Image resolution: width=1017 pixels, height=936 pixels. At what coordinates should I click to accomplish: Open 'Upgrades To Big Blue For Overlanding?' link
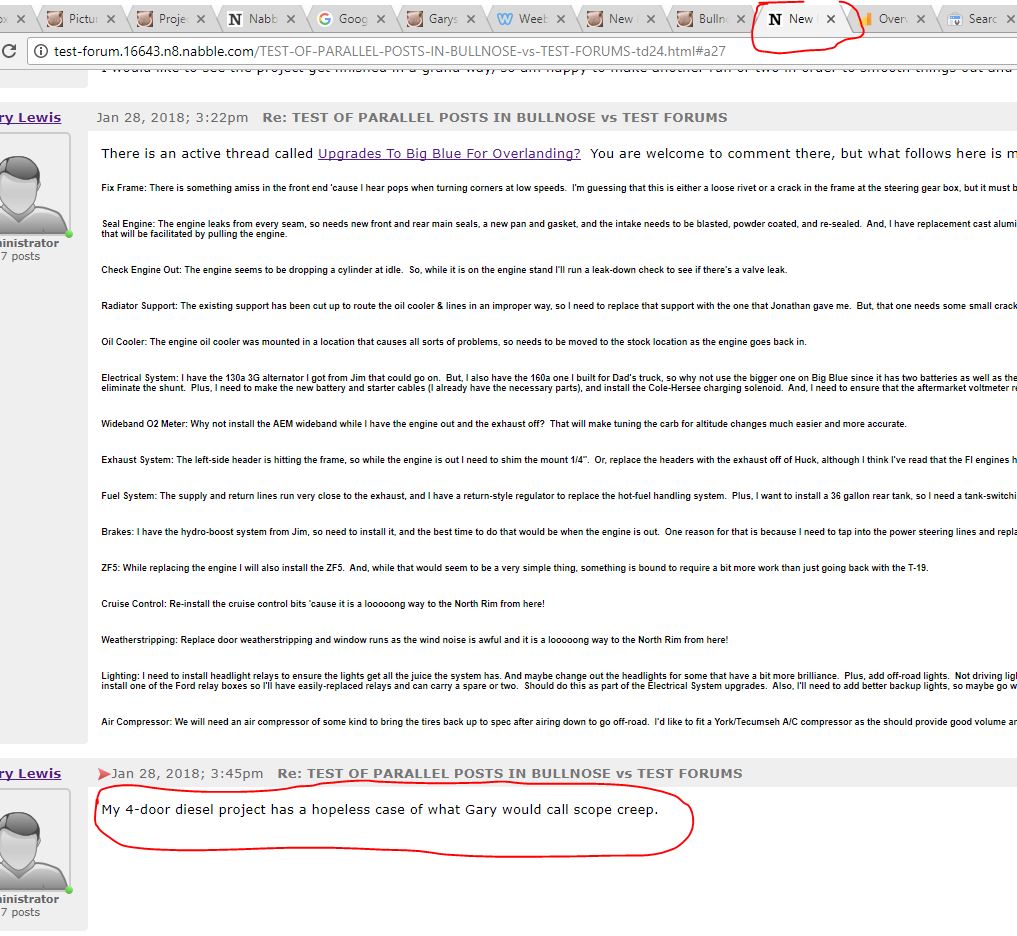click(x=449, y=153)
